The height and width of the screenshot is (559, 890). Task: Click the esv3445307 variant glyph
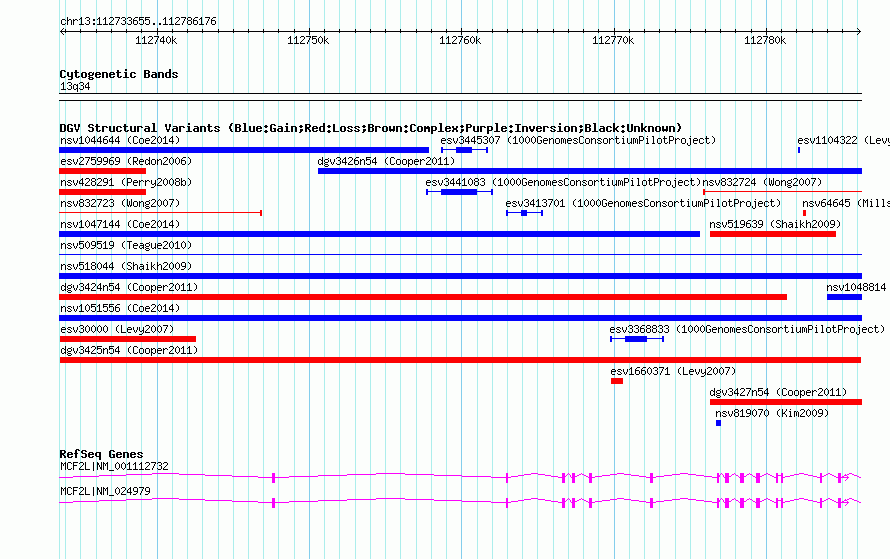464,150
